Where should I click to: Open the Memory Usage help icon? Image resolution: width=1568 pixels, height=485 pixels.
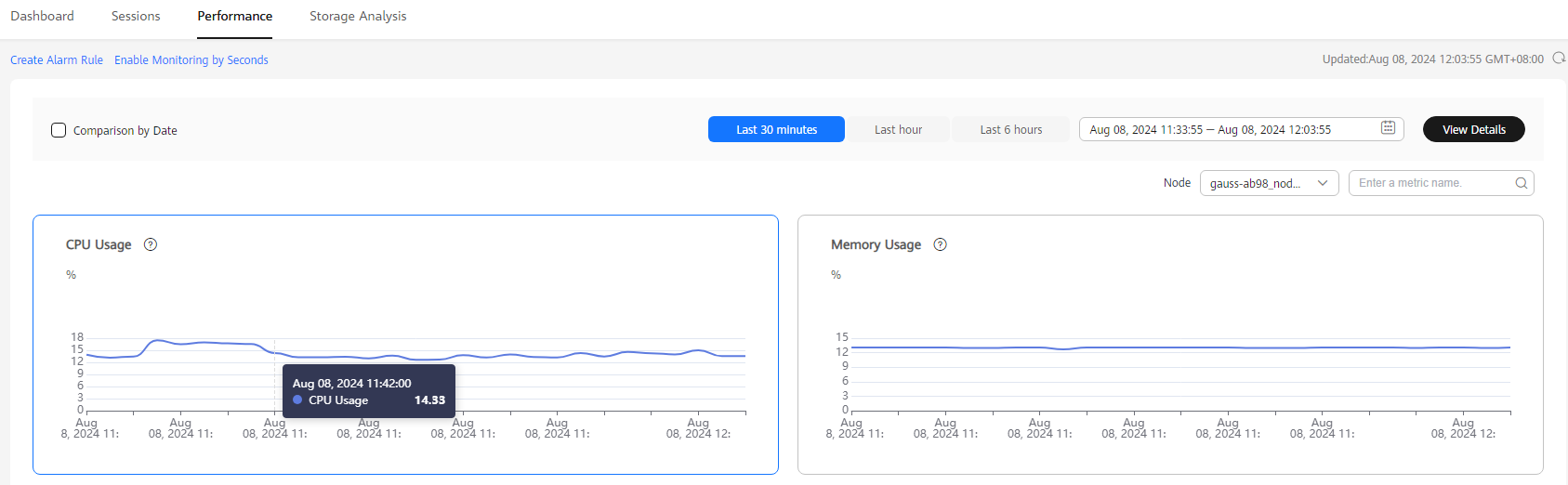coord(940,244)
